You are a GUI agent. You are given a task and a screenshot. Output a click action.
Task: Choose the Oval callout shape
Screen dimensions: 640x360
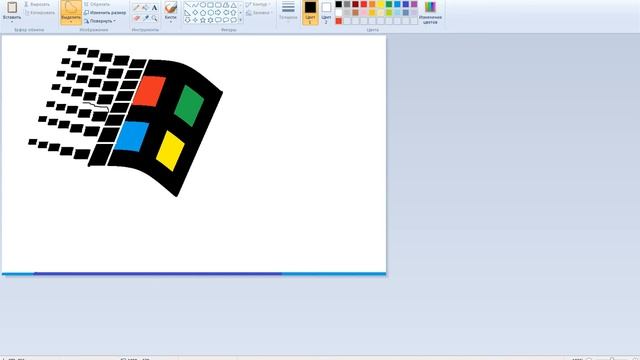coord(226,20)
